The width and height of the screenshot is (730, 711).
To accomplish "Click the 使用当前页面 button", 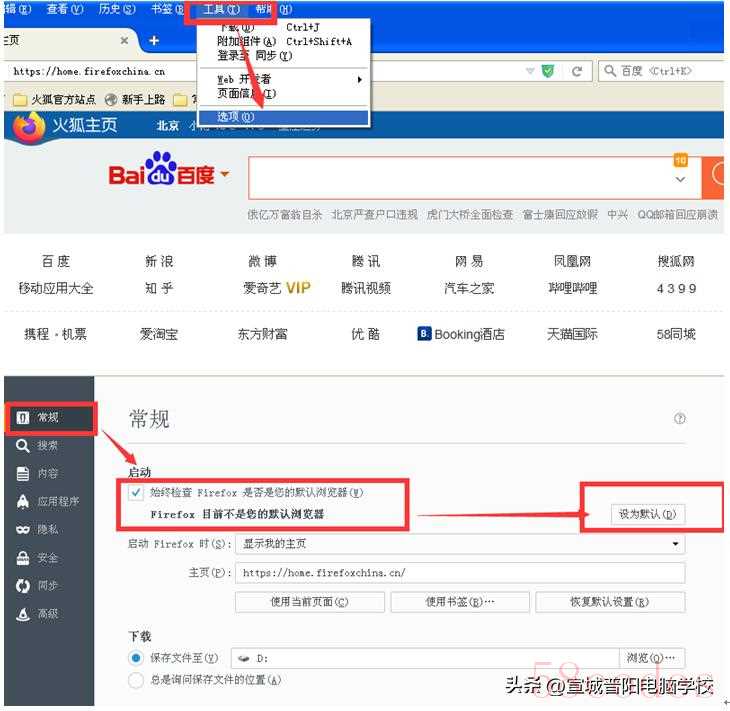I will (309, 602).
